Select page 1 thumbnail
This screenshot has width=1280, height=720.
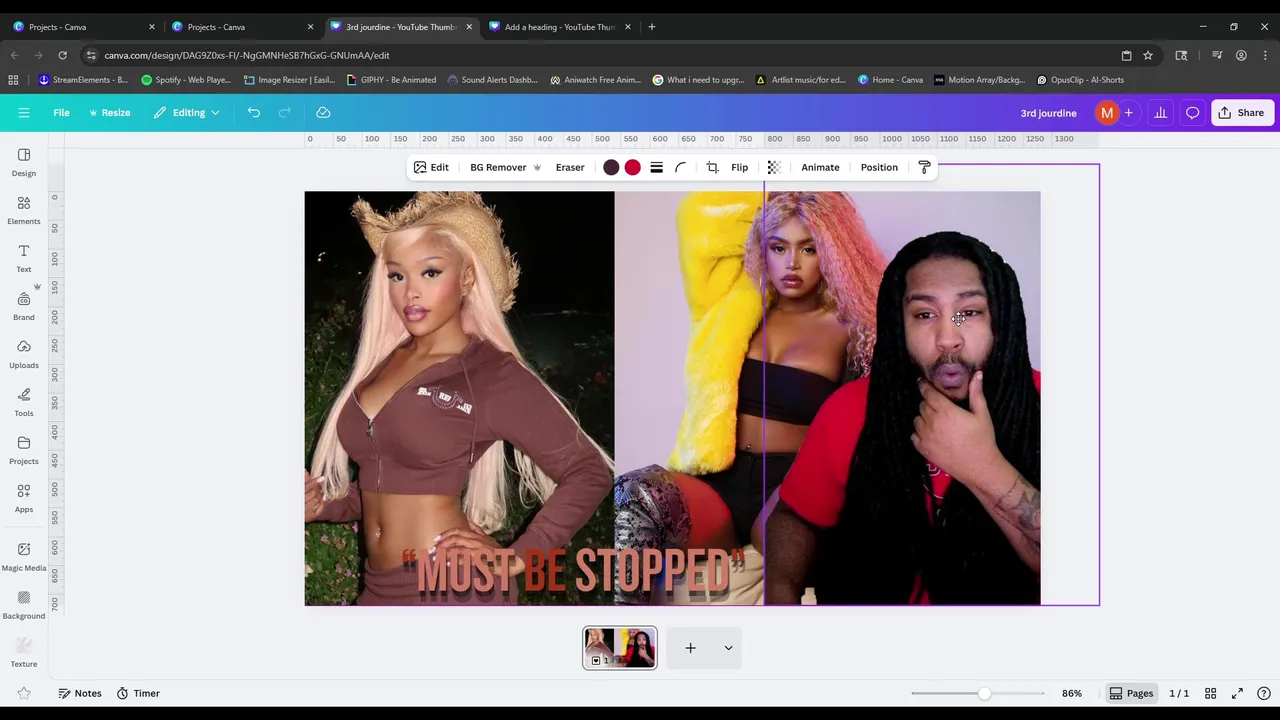(620, 648)
